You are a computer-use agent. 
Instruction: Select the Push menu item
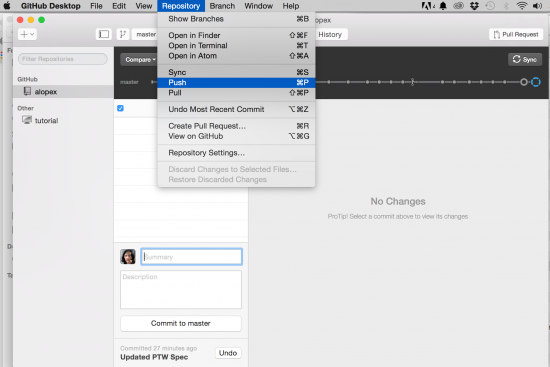[236, 82]
